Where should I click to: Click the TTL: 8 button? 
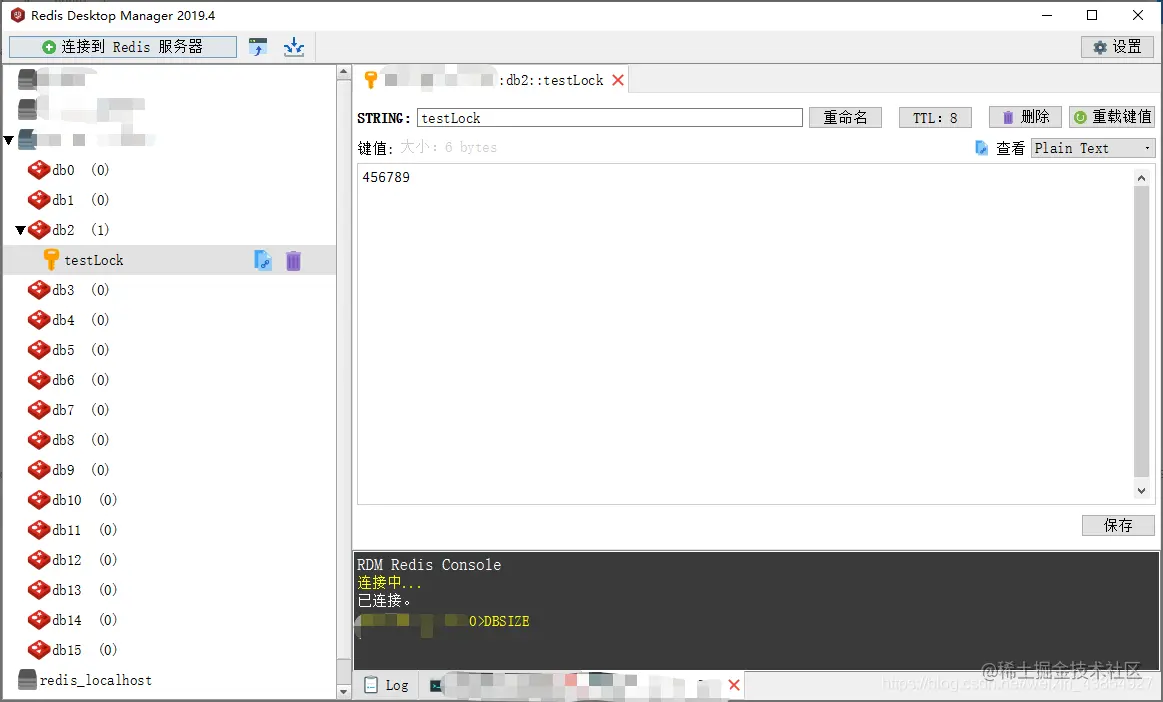coord(935,117)
